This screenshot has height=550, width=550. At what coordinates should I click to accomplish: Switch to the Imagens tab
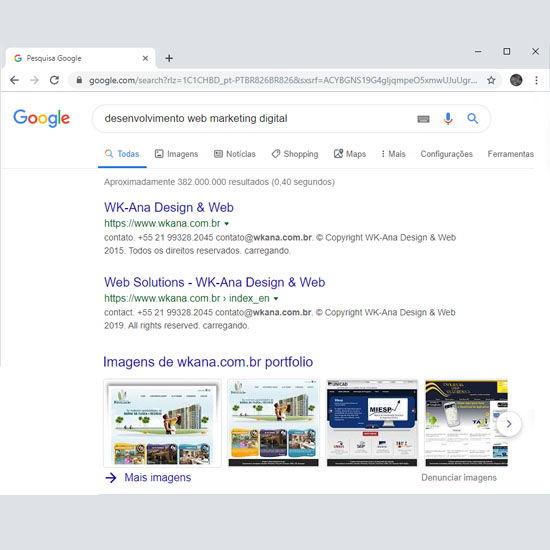click(x=176, y=154)
